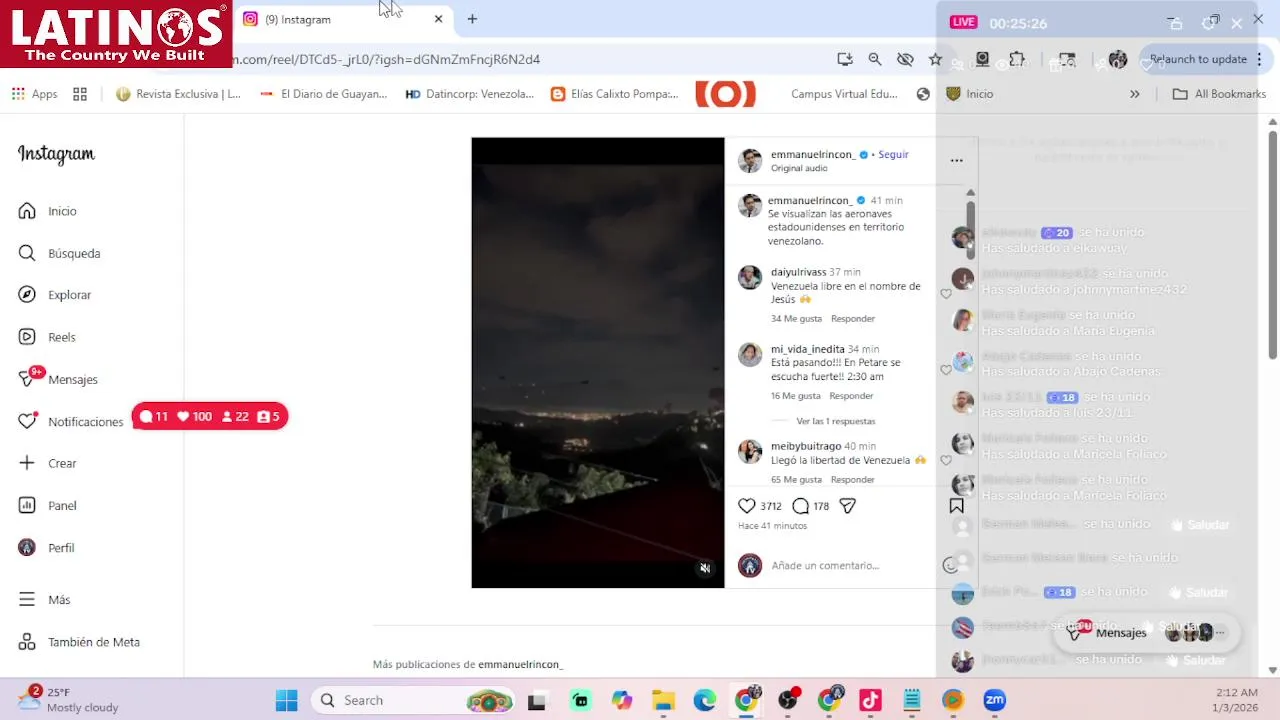
Task: Click the comments list scrollbar
Action: pos(970,230)
